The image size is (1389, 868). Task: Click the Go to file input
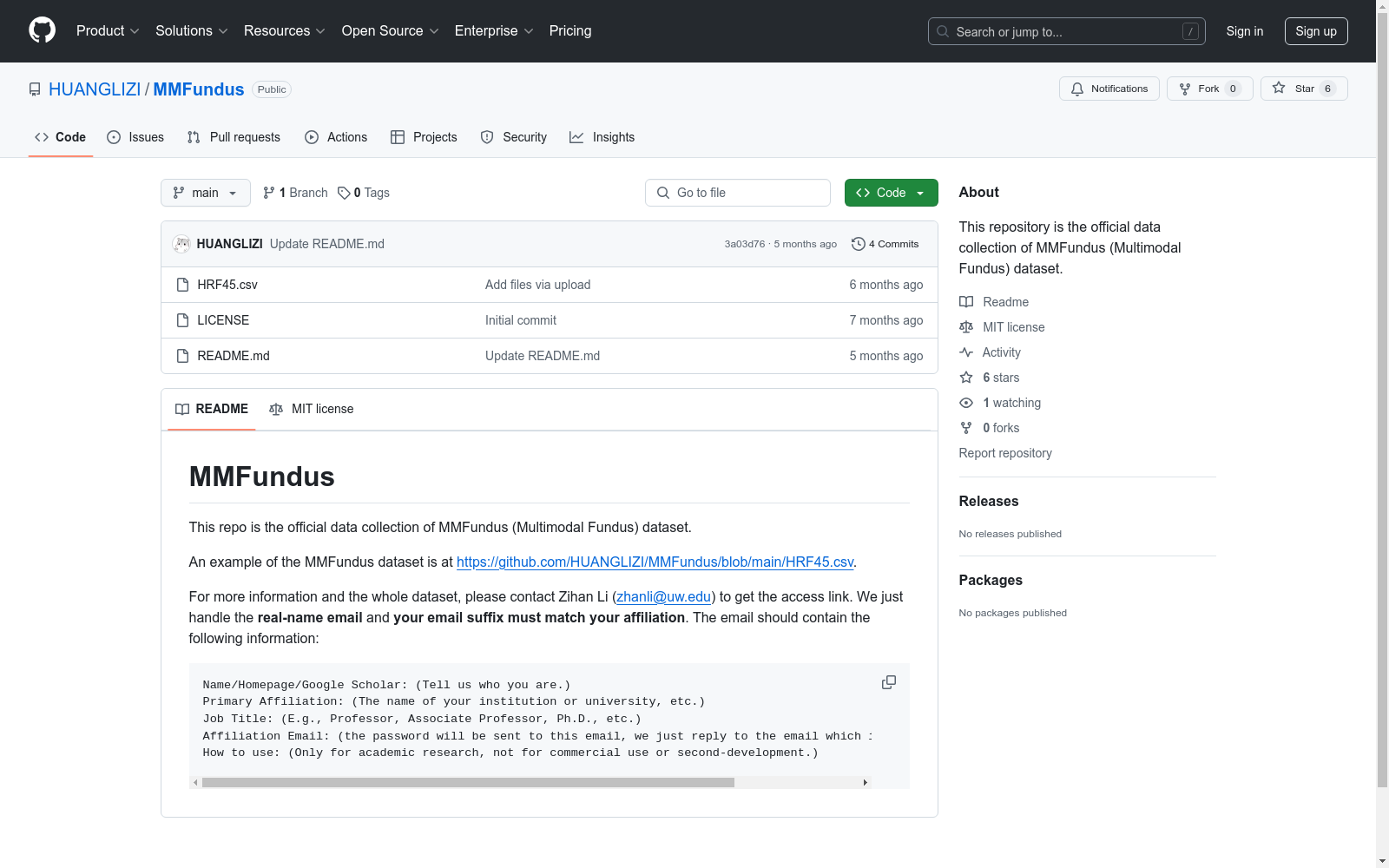[738, 193]
